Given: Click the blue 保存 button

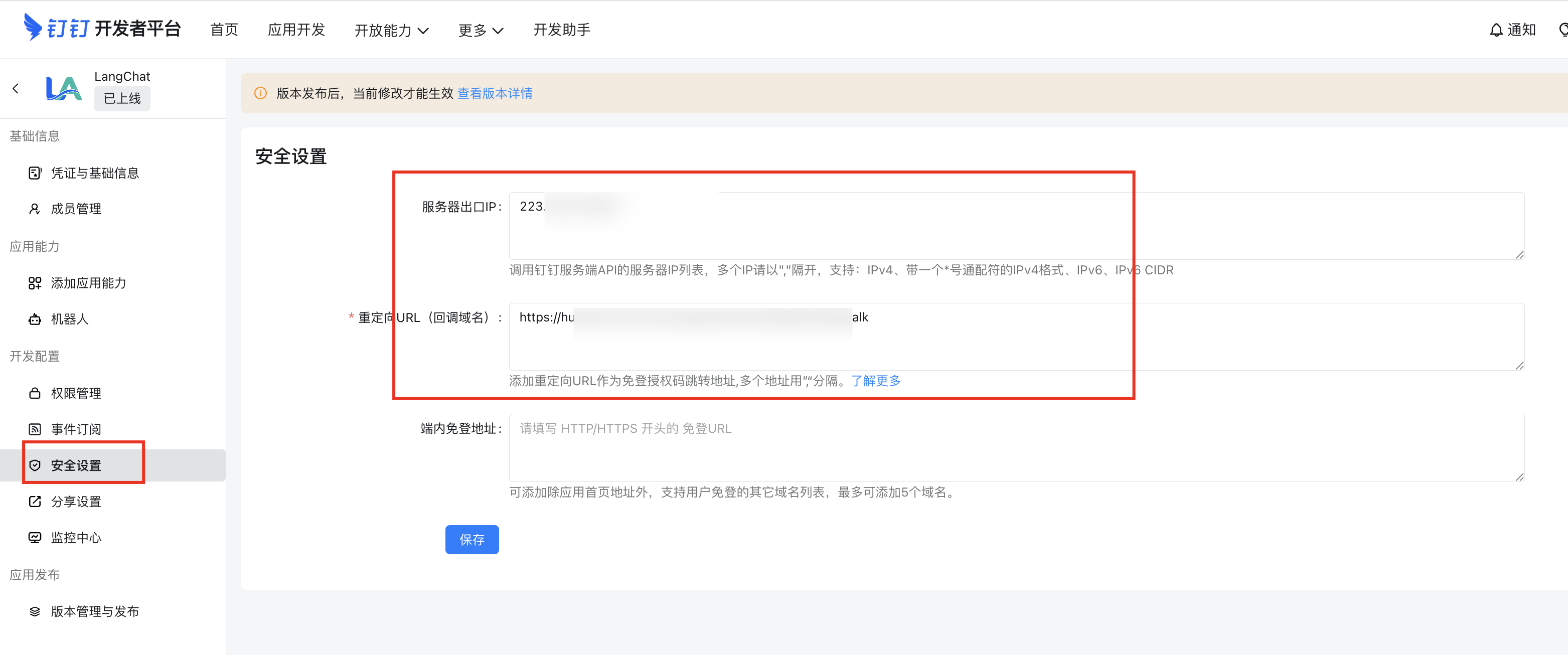Looking at the screenshot, I should pyautogui.click(x=472, y=539).
